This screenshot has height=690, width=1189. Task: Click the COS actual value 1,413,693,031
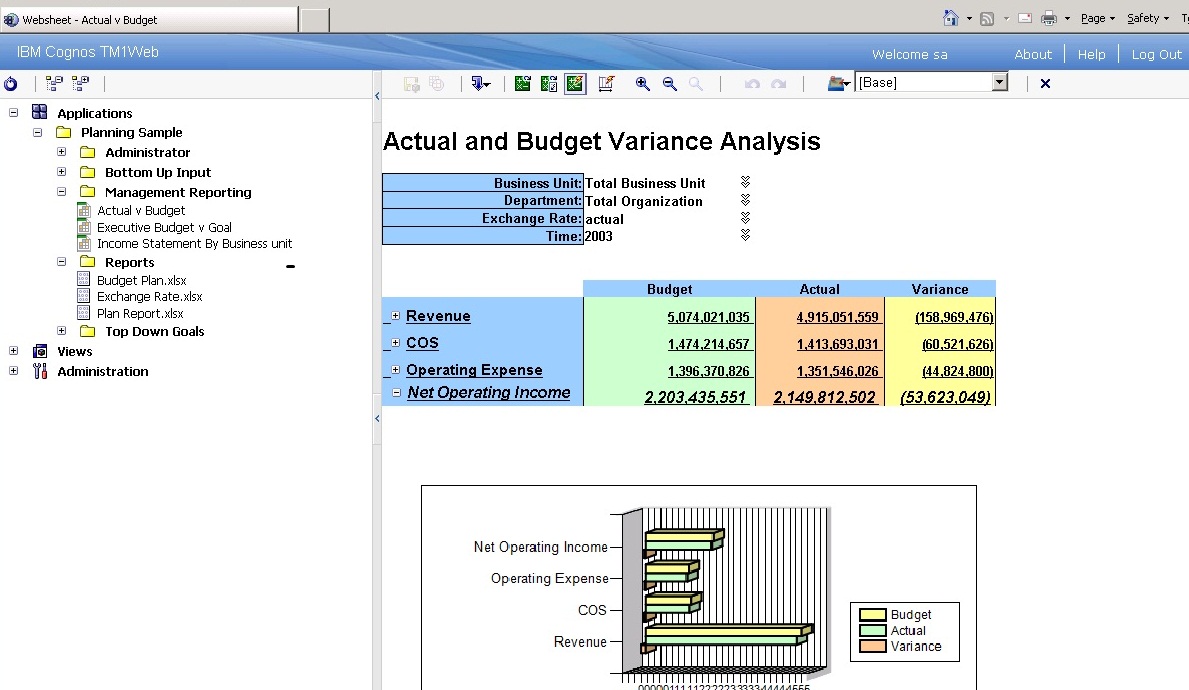coord(837,345)
